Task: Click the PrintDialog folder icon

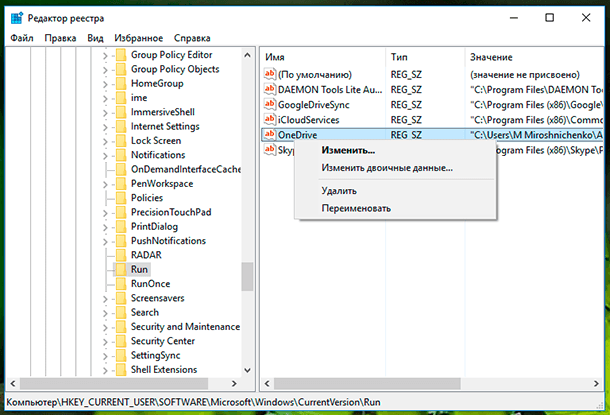Action: click(121, 226)
